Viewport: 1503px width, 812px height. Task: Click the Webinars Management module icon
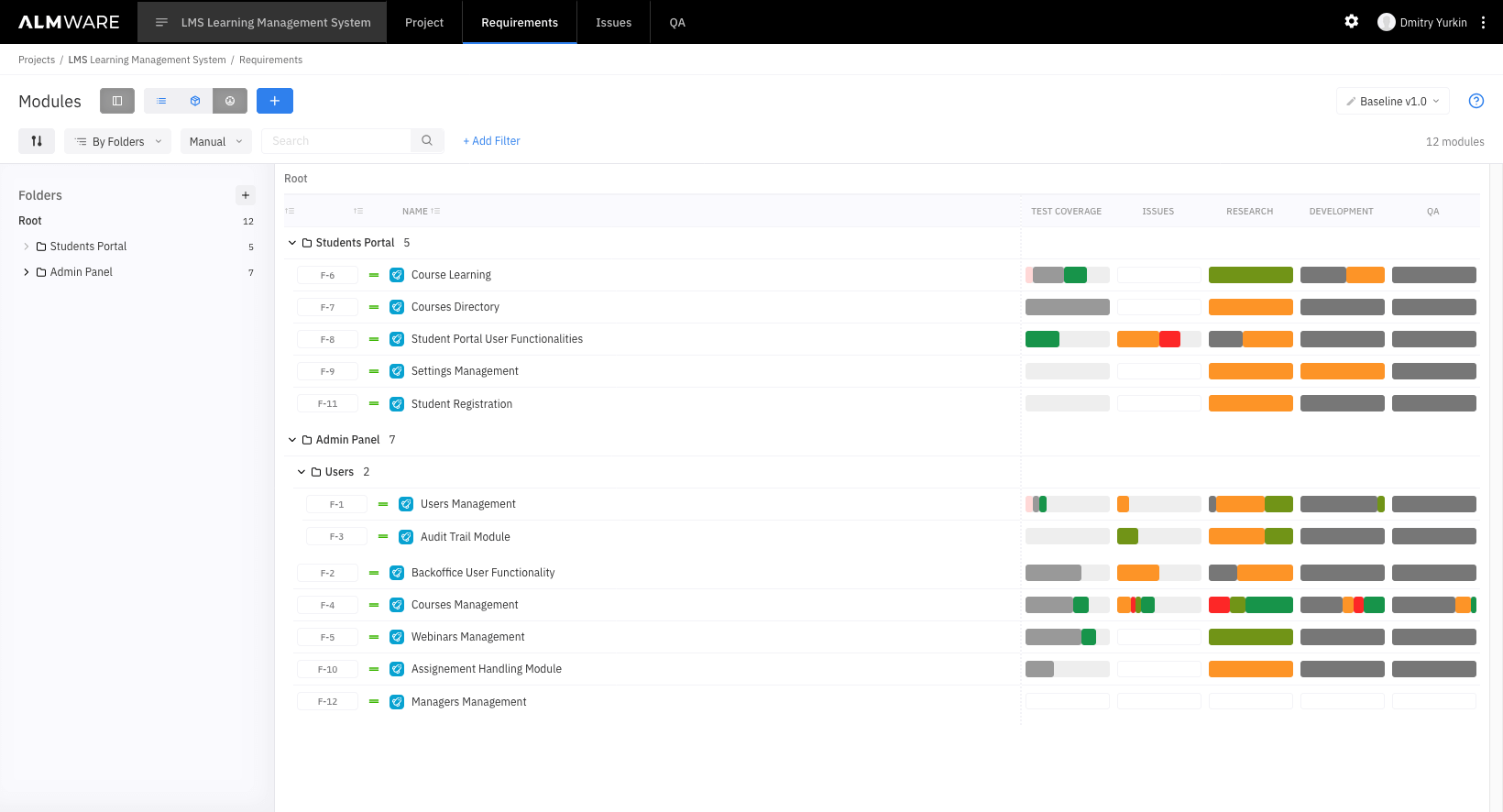pos(397,637)
